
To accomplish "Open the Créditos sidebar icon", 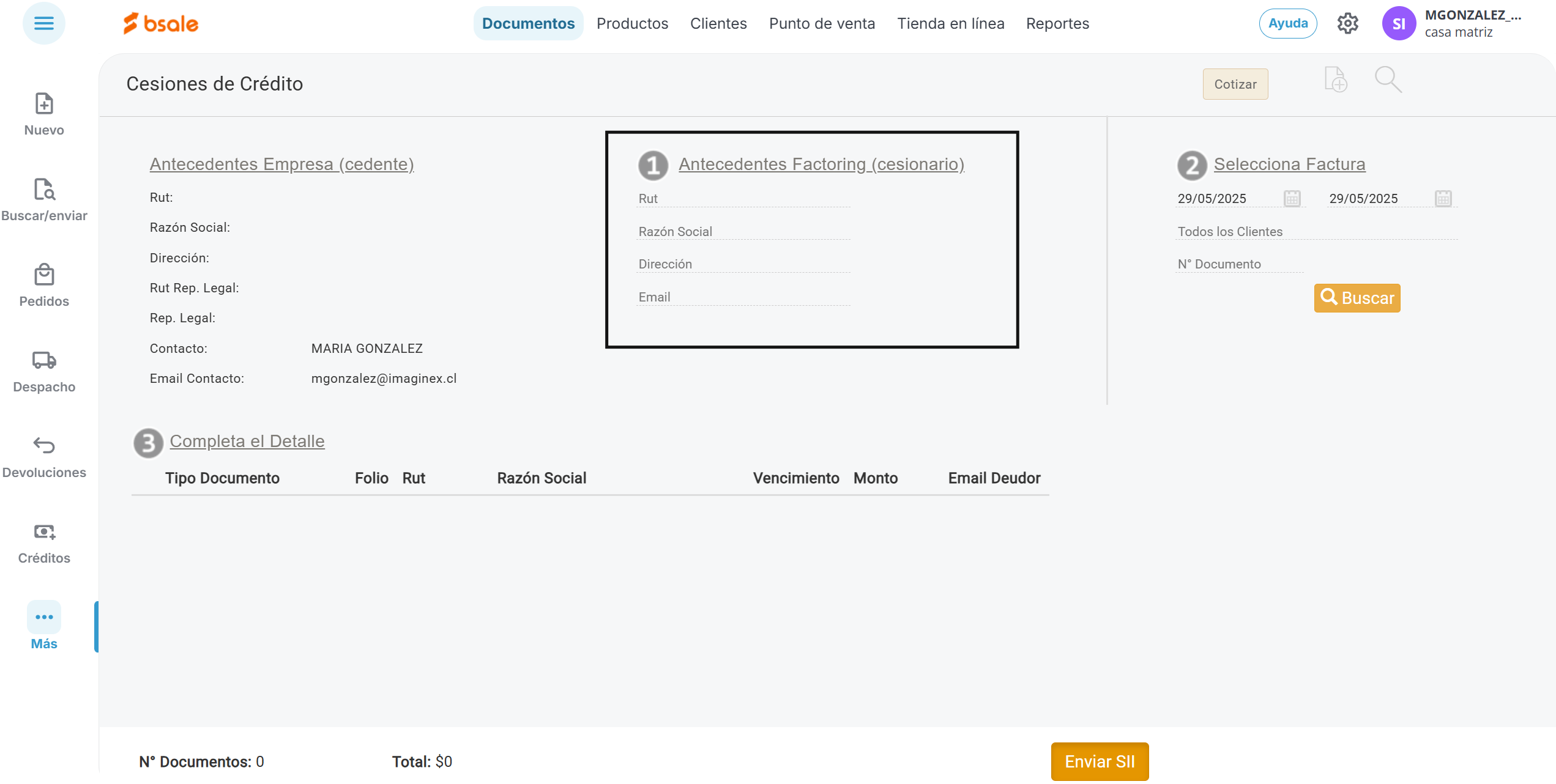I will coord(44,532).
